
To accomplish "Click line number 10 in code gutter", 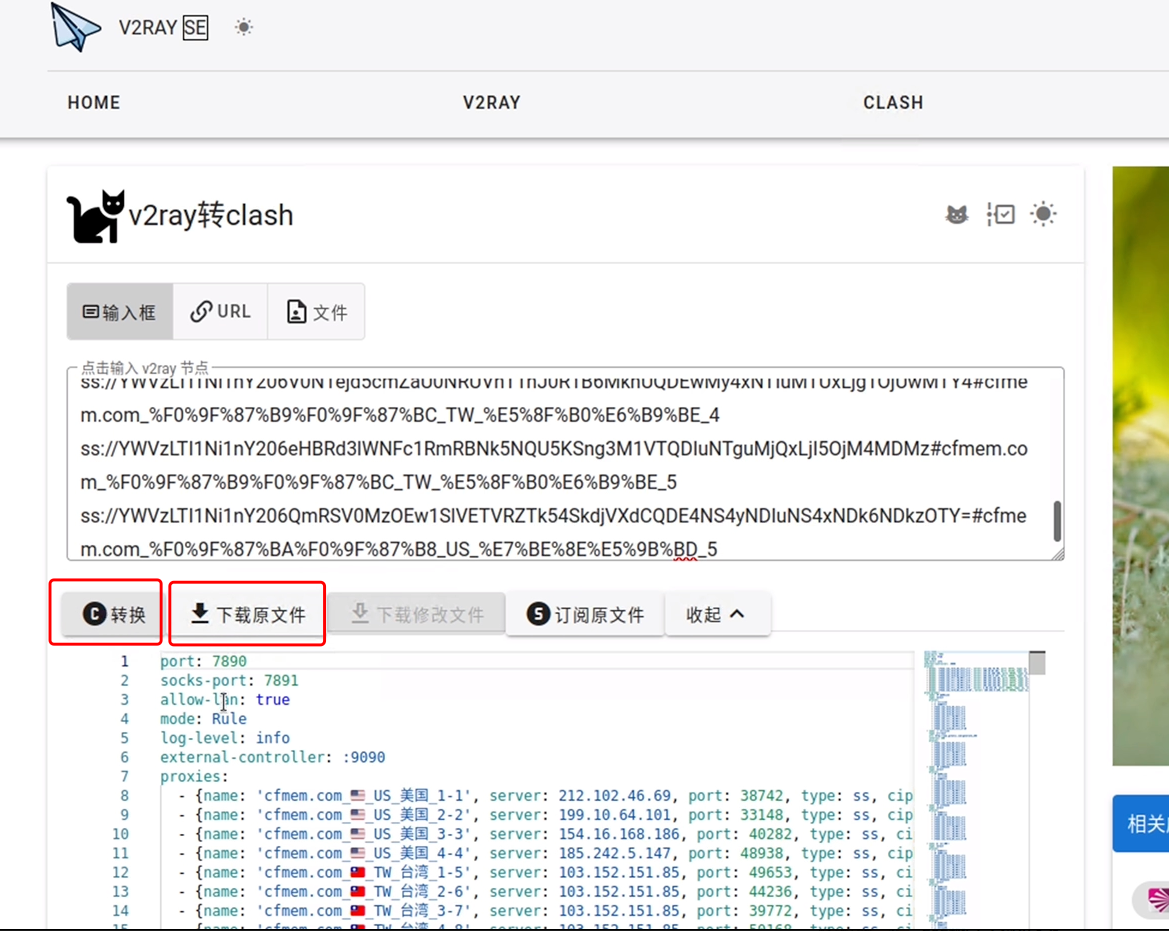I will [120, 834].
